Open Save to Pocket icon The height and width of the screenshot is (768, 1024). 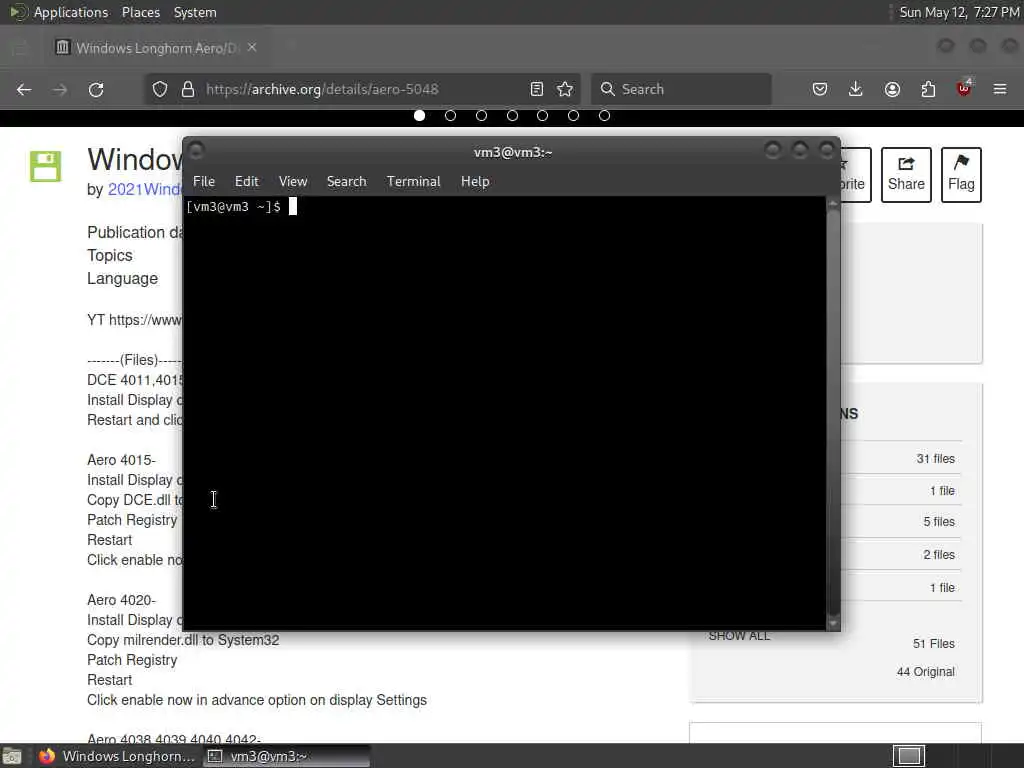point(820,89)
